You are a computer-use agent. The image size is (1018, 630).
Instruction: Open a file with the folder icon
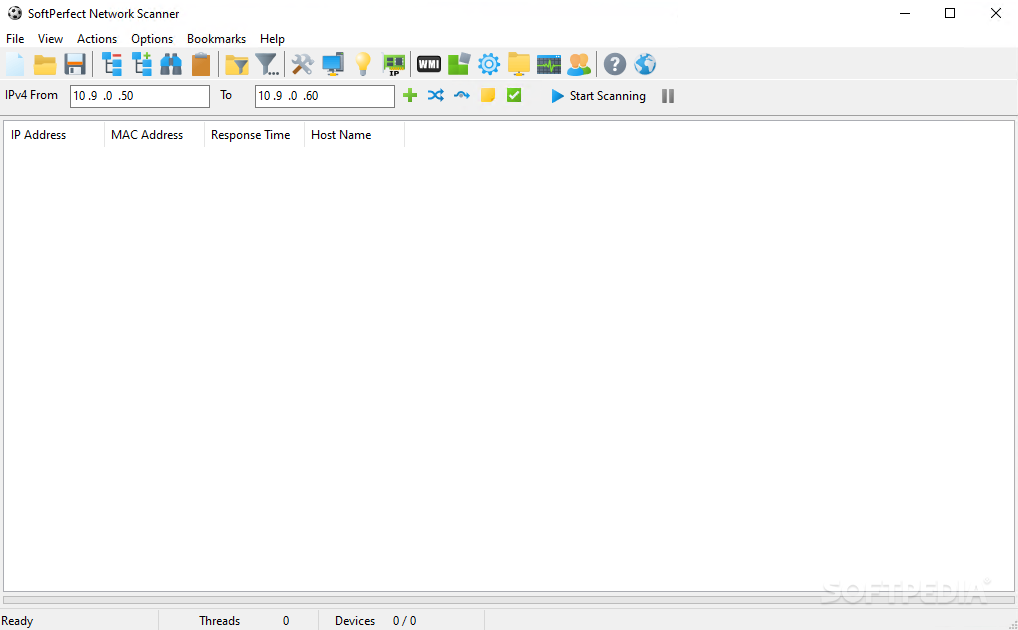[45, 64]
